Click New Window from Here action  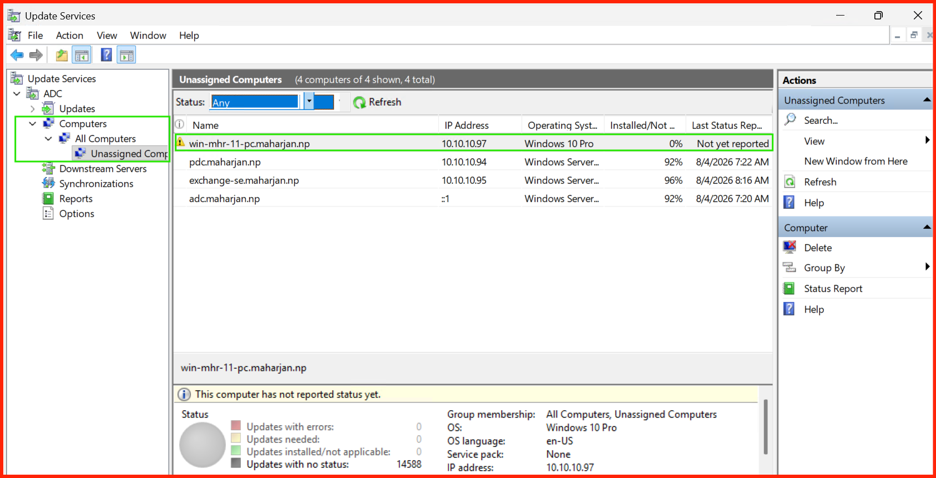pos(855,161)
